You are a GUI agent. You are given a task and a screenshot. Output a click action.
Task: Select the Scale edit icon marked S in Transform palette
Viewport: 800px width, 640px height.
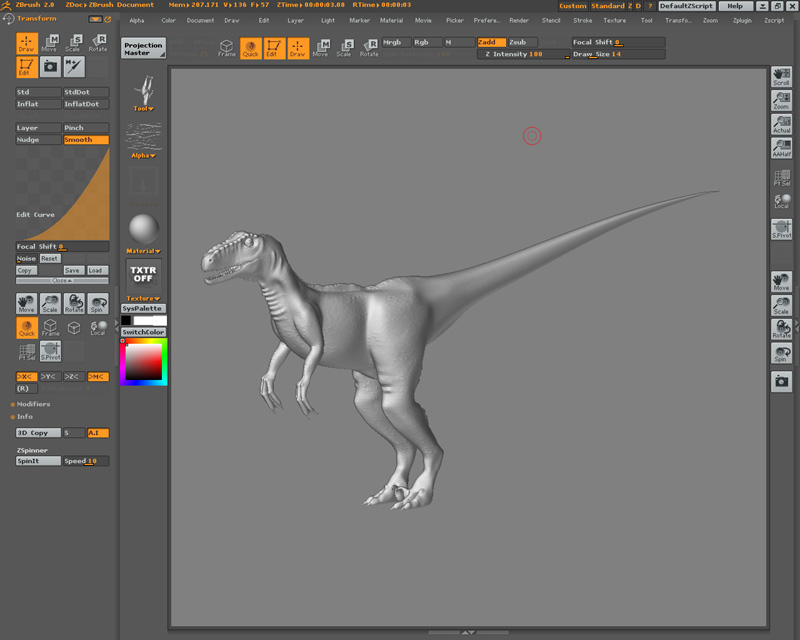click(x=74, y=43)
